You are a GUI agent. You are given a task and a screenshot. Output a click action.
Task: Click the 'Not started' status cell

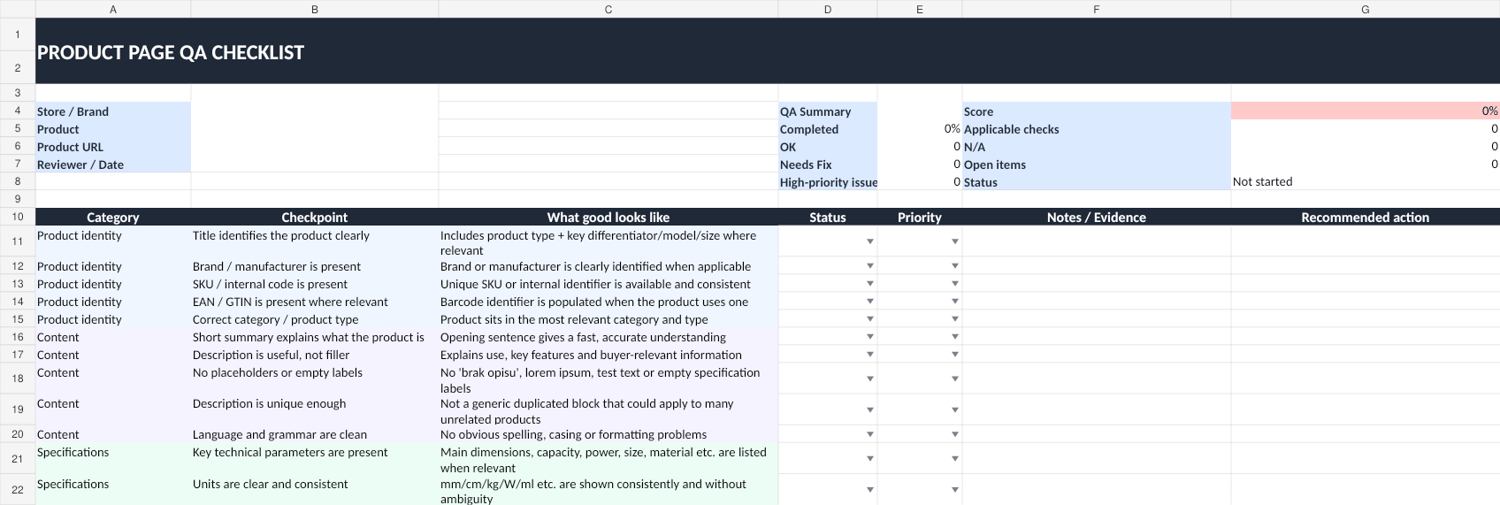pyautogui.click(x=1365, y=182)
